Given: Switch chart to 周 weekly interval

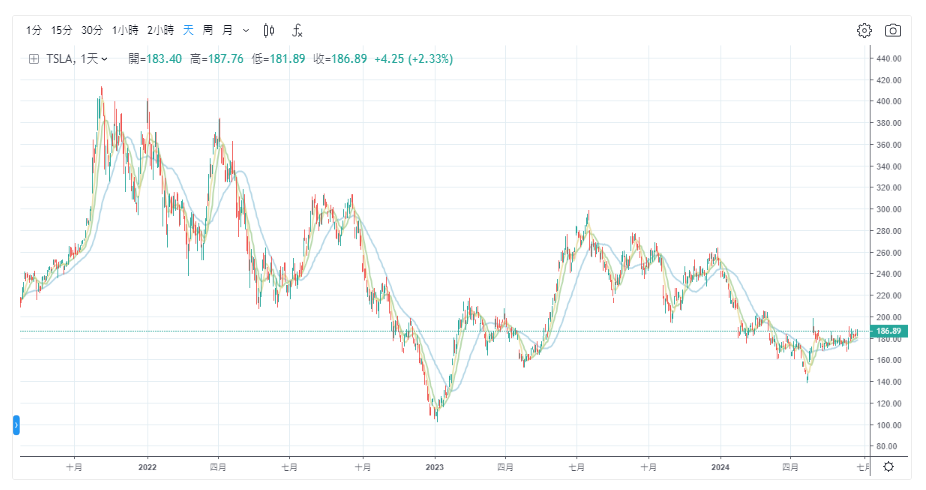Looking at the screenshot, I should [207, 31].
